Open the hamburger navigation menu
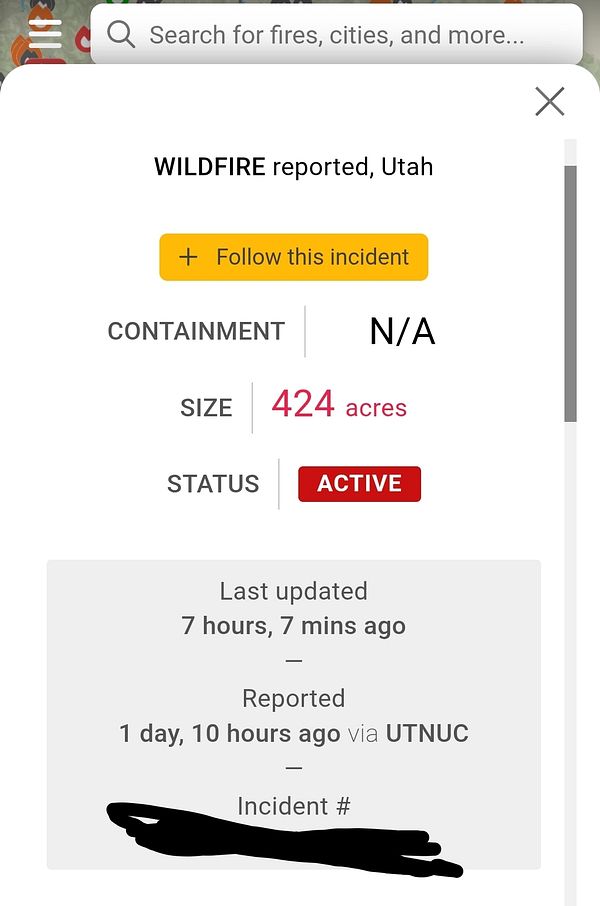This screenshot has width=600, height=906. coord(45,33)
